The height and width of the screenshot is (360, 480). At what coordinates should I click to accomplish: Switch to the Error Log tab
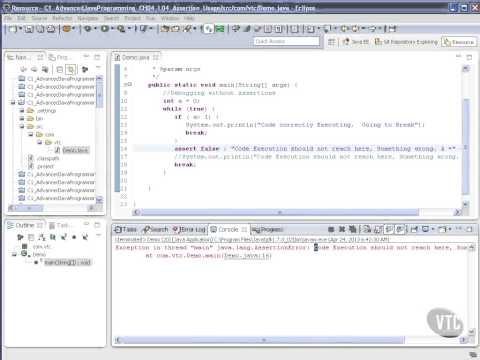pos(189,229)
